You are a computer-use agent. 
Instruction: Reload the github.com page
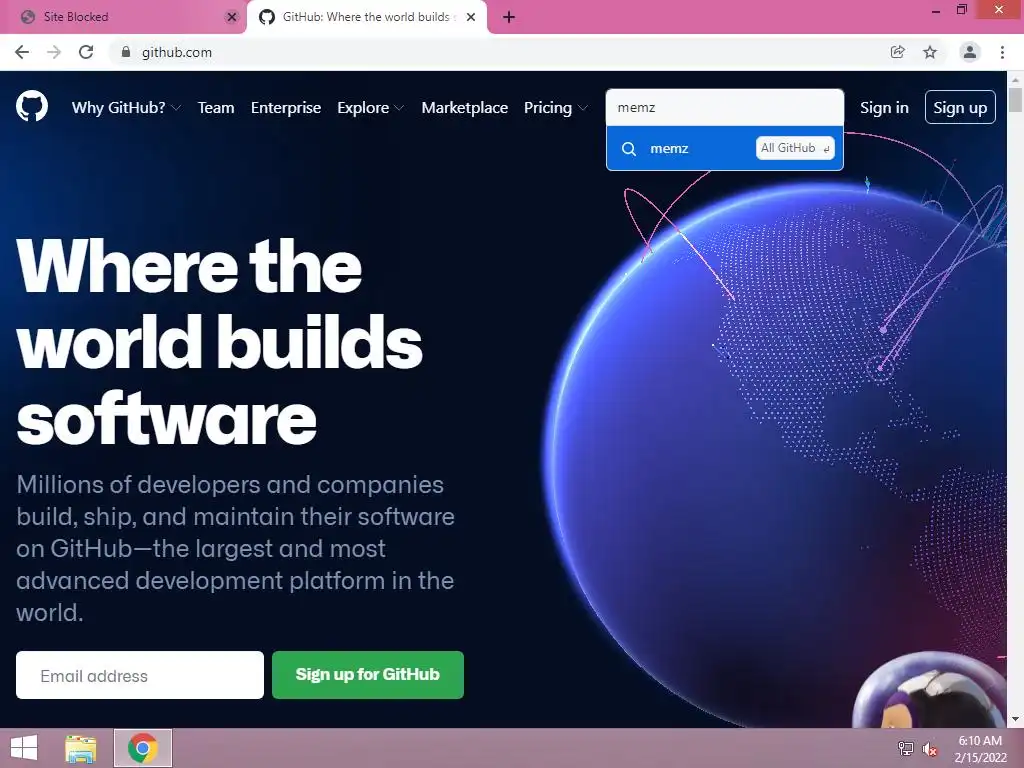coord(86,52)
